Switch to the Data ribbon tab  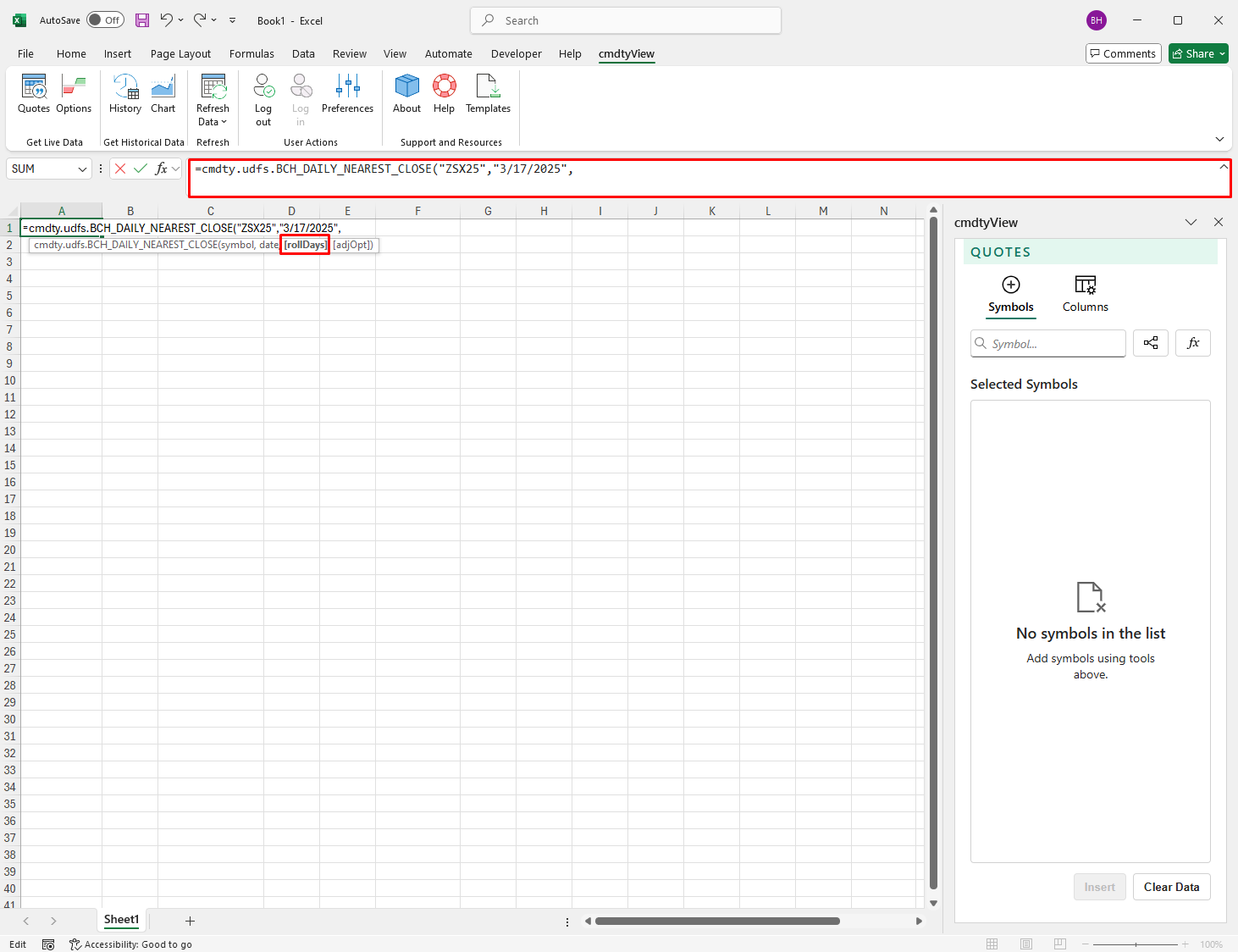tap(303, 53)
